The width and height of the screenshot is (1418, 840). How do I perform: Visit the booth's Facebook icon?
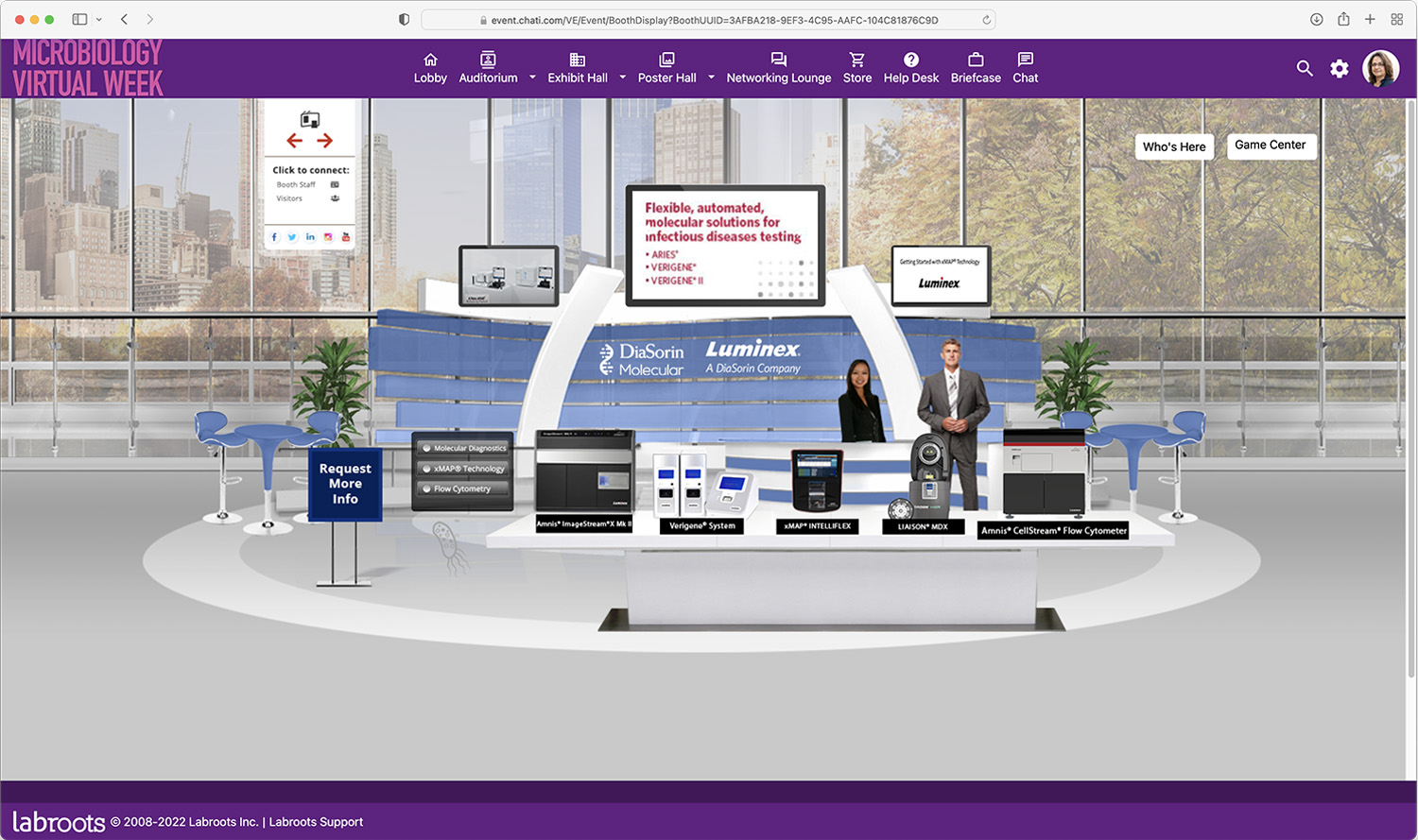tap(275, 237)
